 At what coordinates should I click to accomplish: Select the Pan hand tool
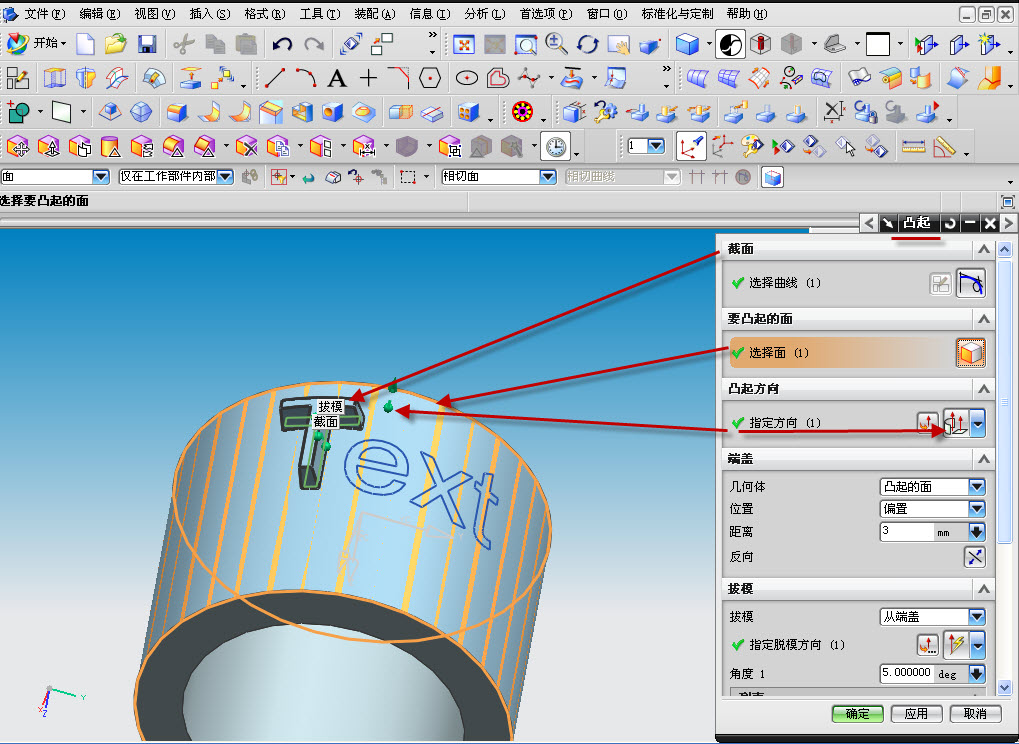[x=619, y=44]
